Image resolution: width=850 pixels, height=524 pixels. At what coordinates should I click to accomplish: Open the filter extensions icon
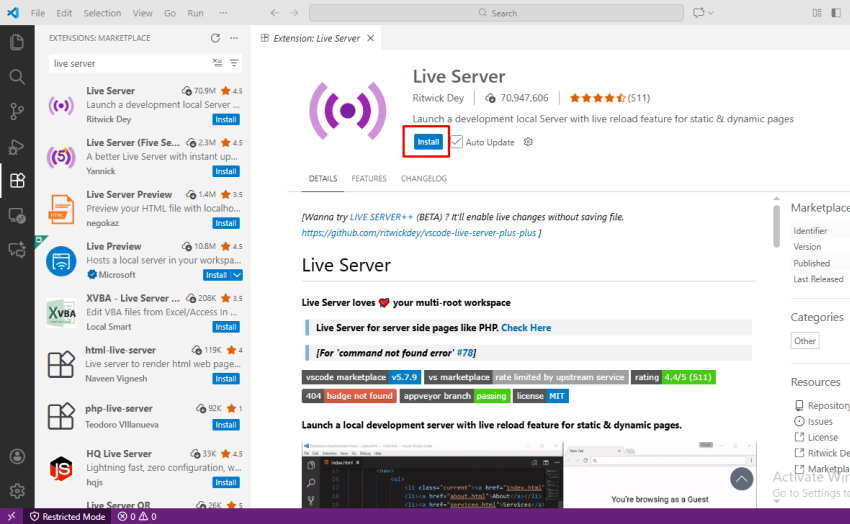coord(234,63)
